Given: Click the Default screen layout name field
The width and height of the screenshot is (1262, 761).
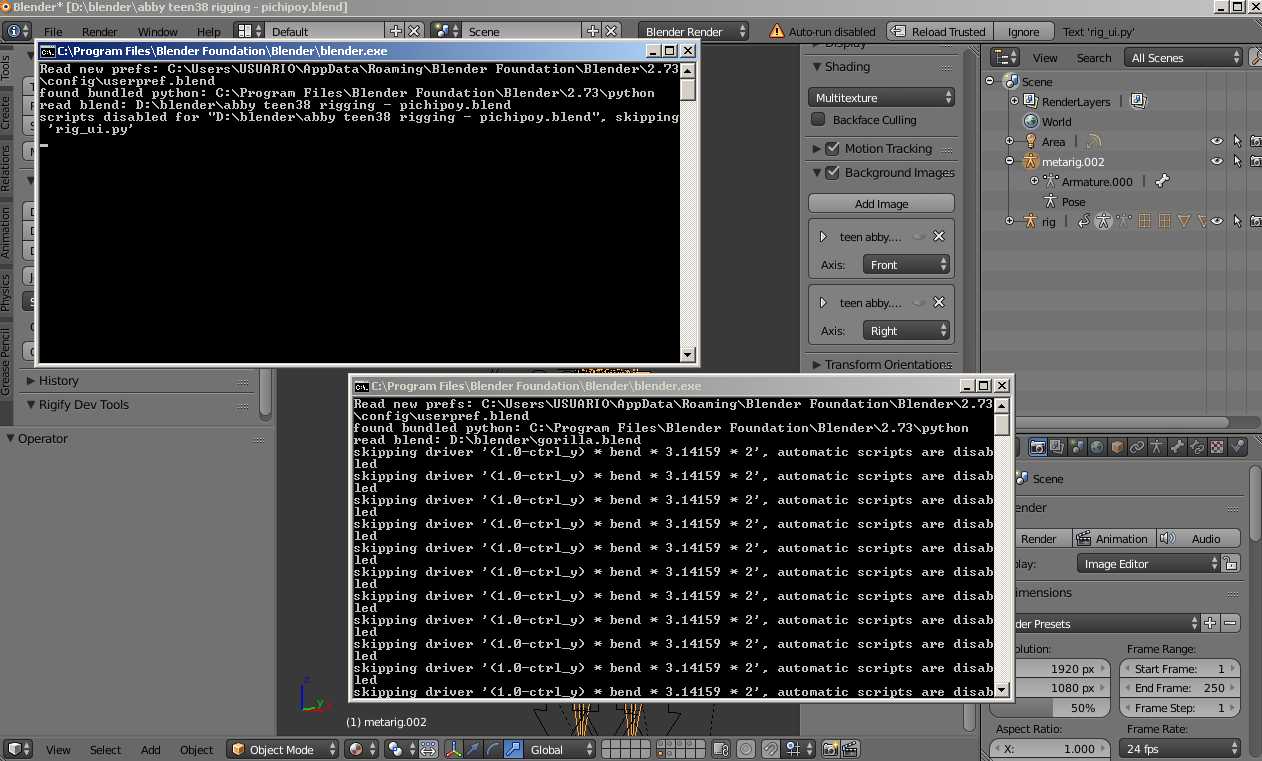Looking at the screenshot, I should tap(324, 32).
